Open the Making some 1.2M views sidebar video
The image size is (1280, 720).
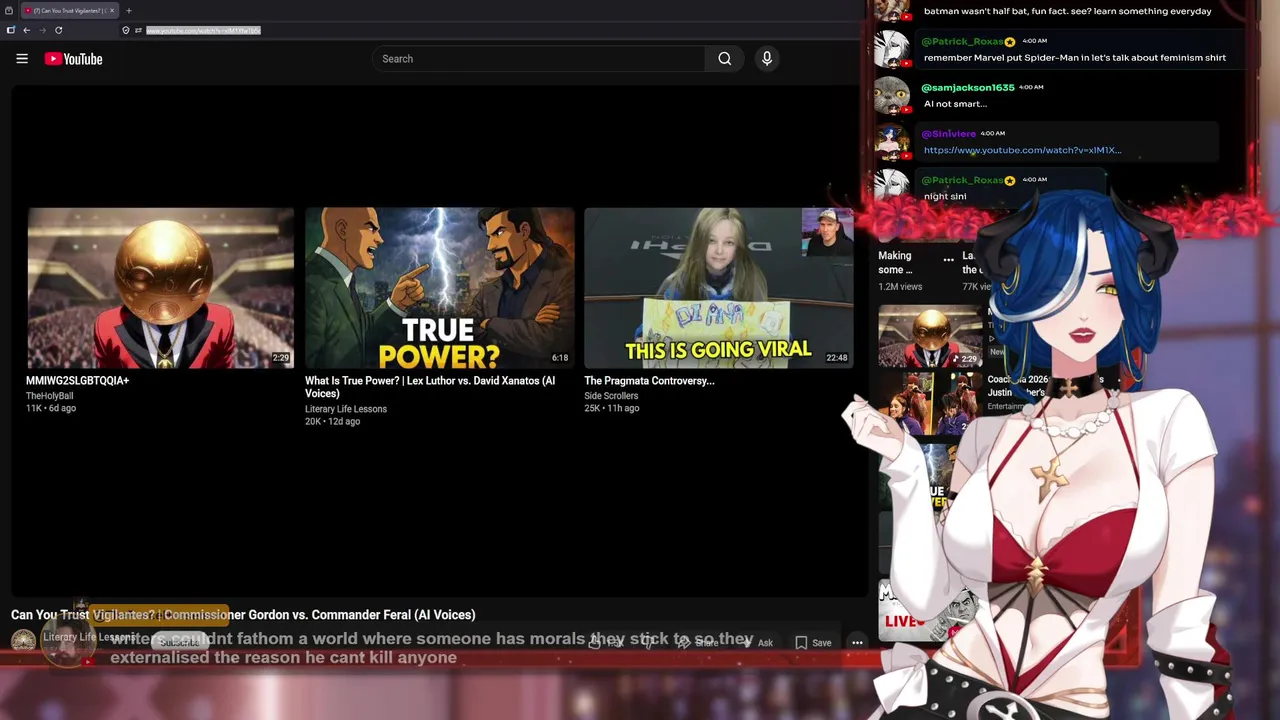pyautogui.click(x=900, y=270)
